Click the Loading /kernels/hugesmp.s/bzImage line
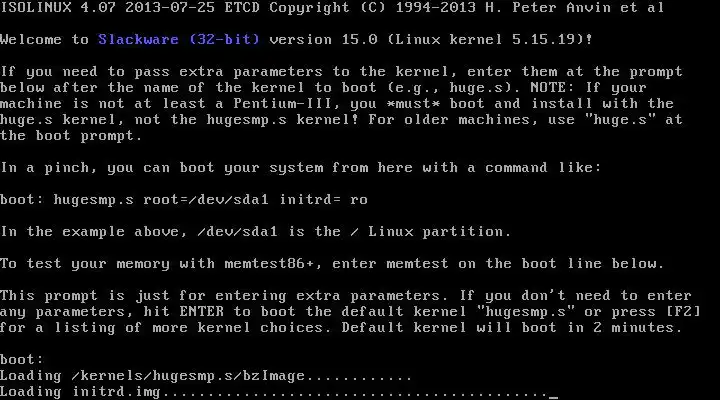The image size is (720, 400). pyautogui.click(x=206, y=376)
